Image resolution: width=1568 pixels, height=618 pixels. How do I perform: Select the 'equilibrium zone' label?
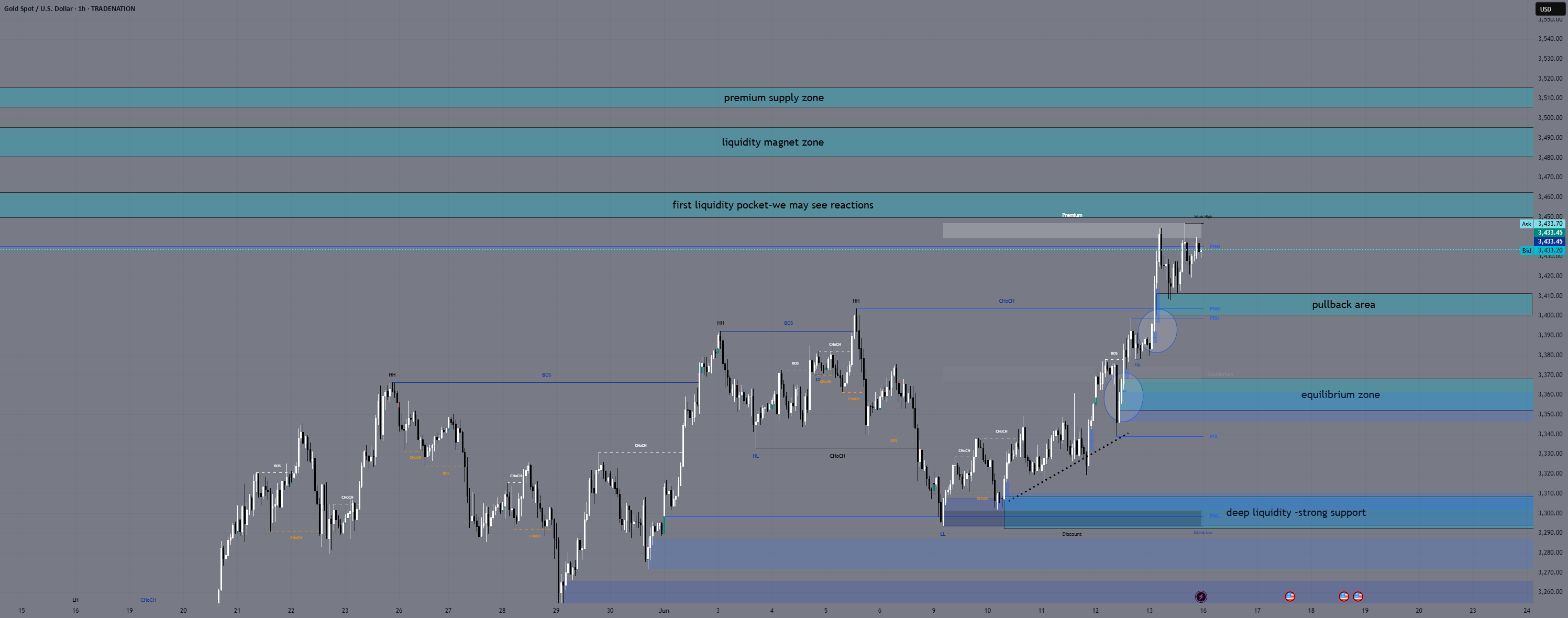click(1340, 394)
